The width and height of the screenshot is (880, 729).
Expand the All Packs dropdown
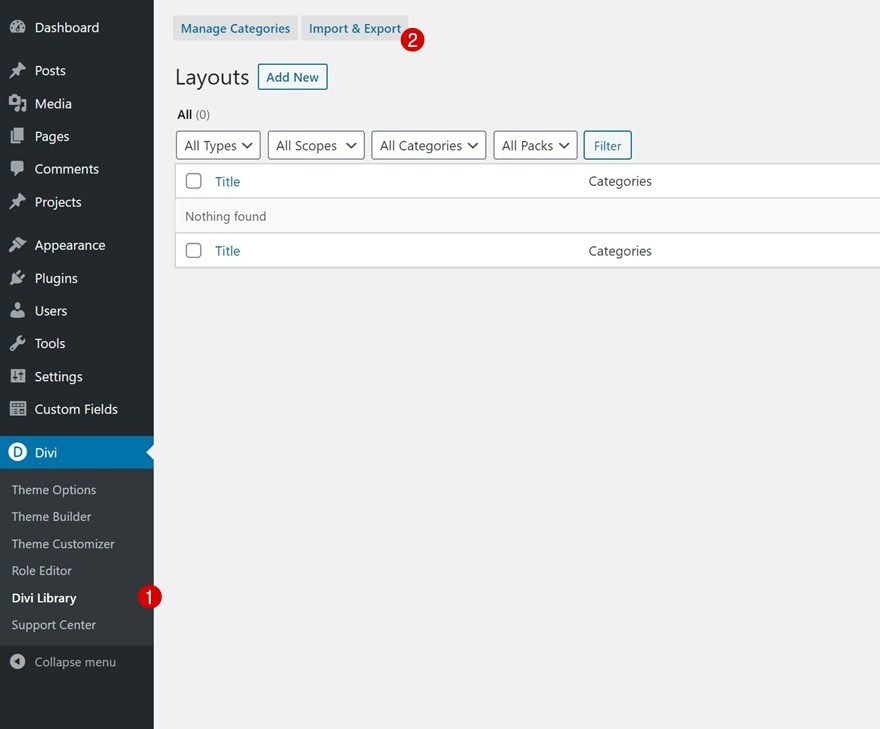535,145
